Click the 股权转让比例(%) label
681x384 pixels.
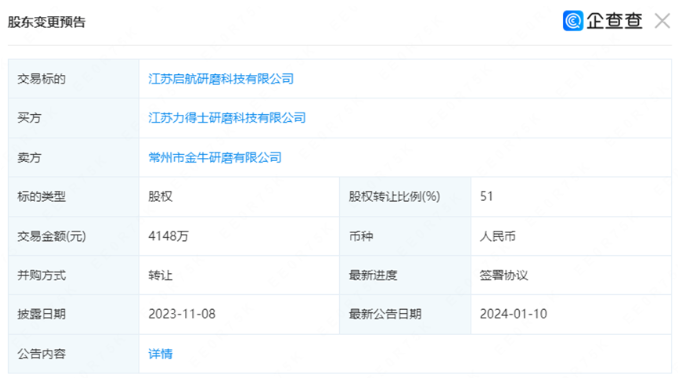(x=394, y=196)
